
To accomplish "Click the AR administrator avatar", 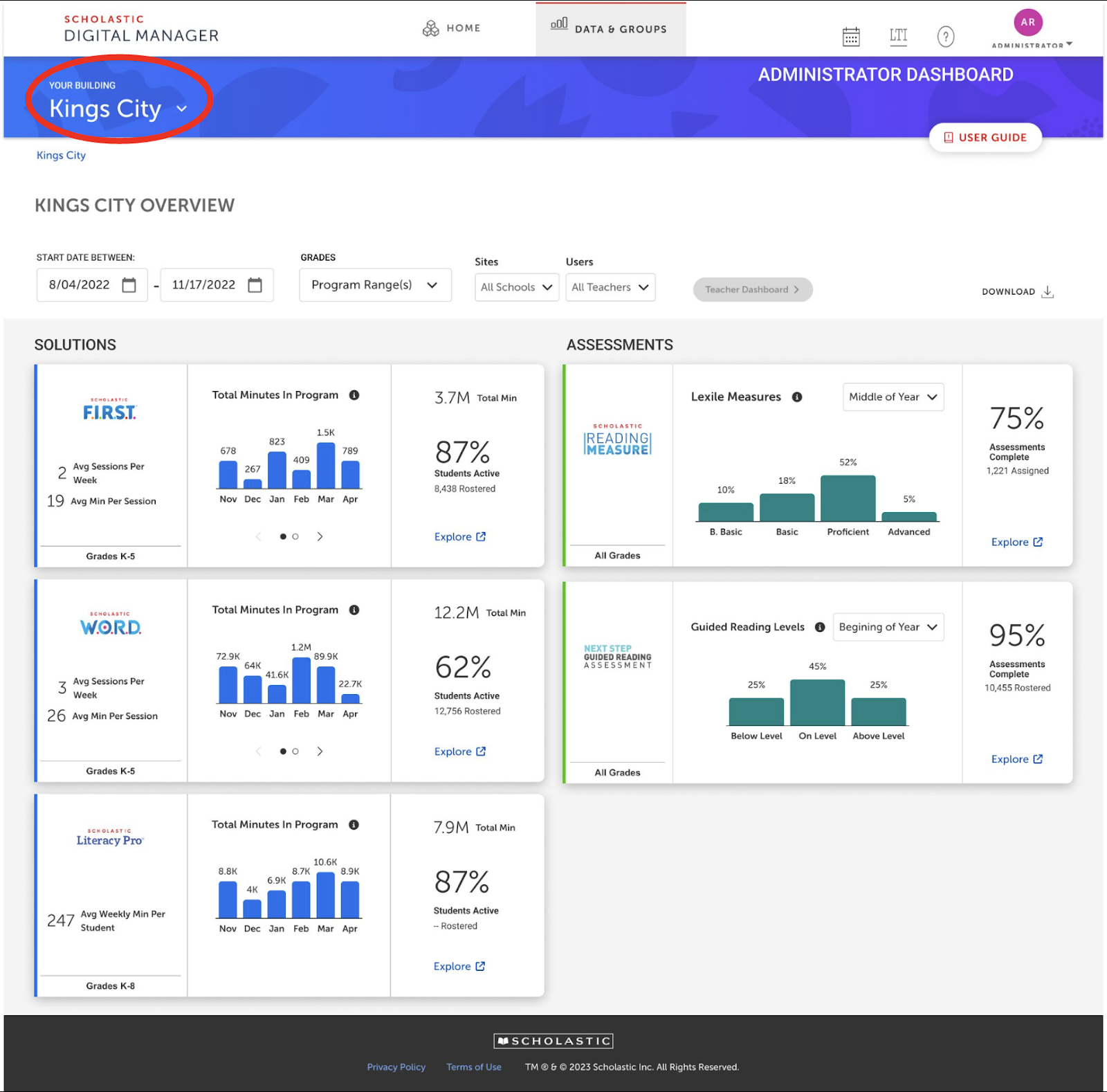I will click(x=1028, y=22).
